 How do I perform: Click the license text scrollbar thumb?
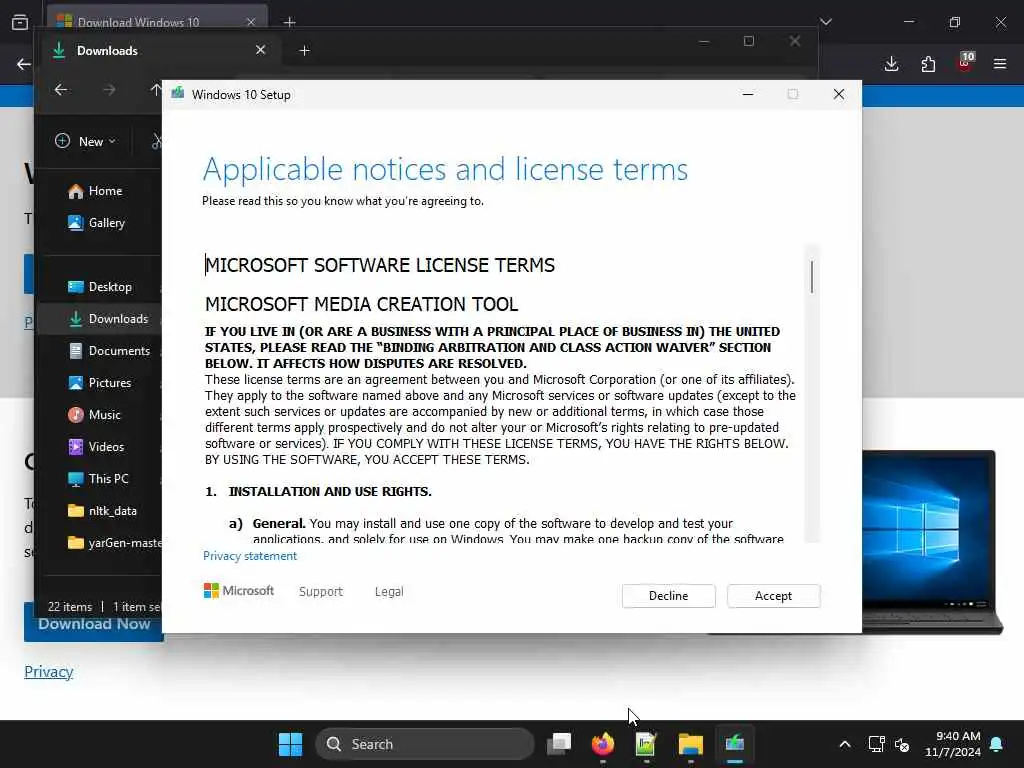812,277
